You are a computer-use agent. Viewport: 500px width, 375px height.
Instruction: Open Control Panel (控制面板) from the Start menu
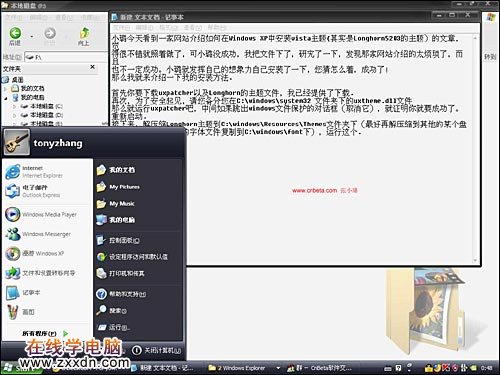138,240
